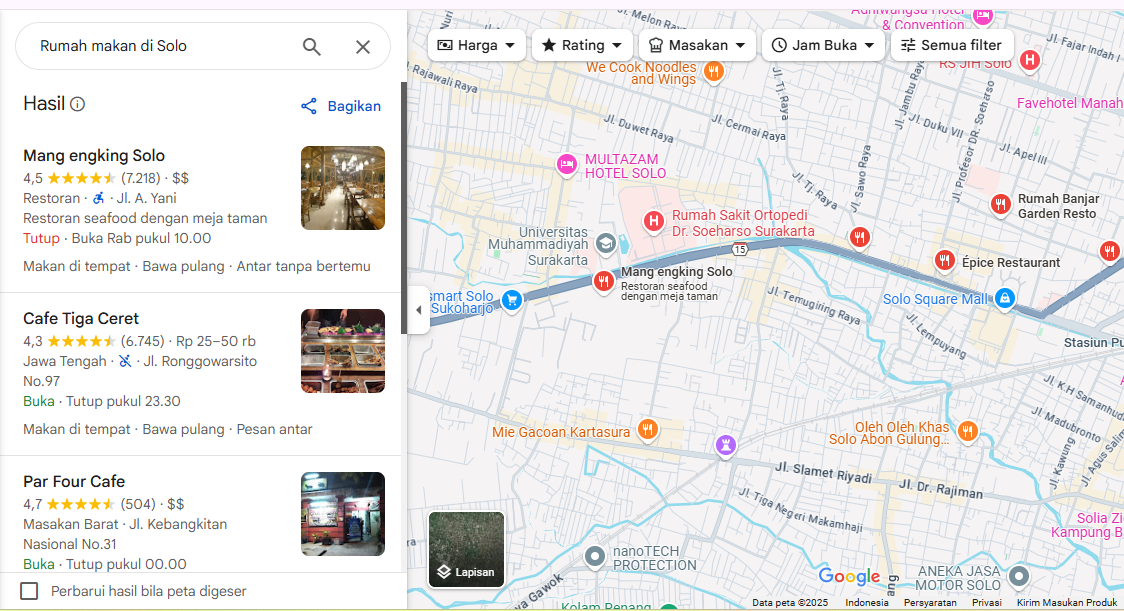
Task: Collapse the side panel arrow
Action: [x=419, y=310]
